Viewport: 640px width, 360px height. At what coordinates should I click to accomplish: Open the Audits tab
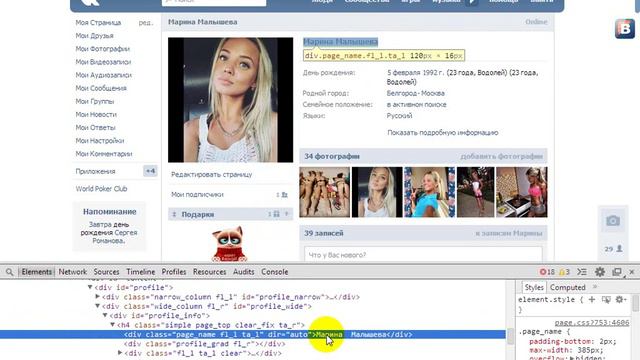pyautogui.click(x=243, y=272)
